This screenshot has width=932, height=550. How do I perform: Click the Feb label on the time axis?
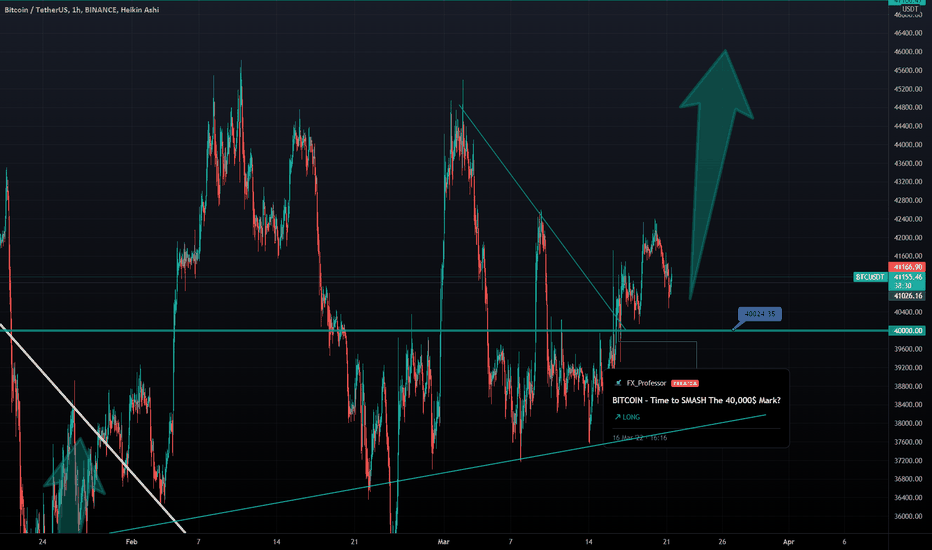[131, 542]
